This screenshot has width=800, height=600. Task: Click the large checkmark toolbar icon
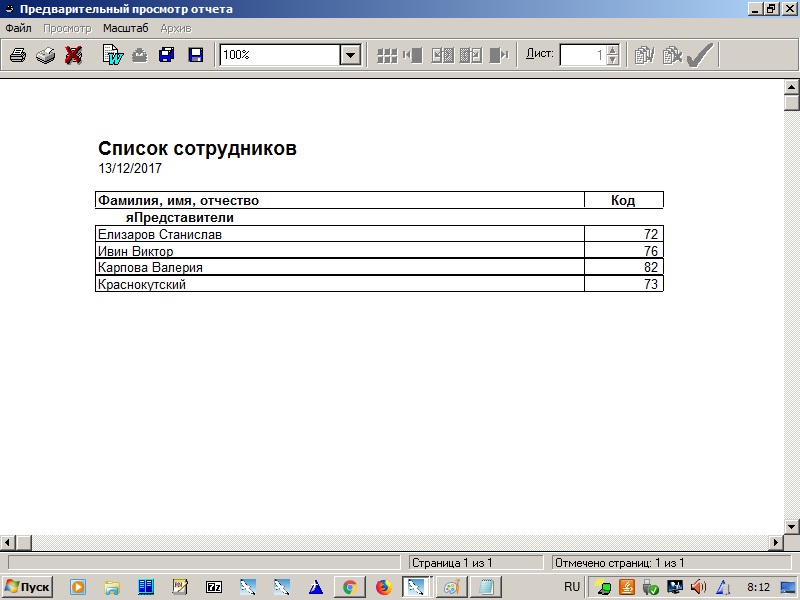tap(700, 55)
